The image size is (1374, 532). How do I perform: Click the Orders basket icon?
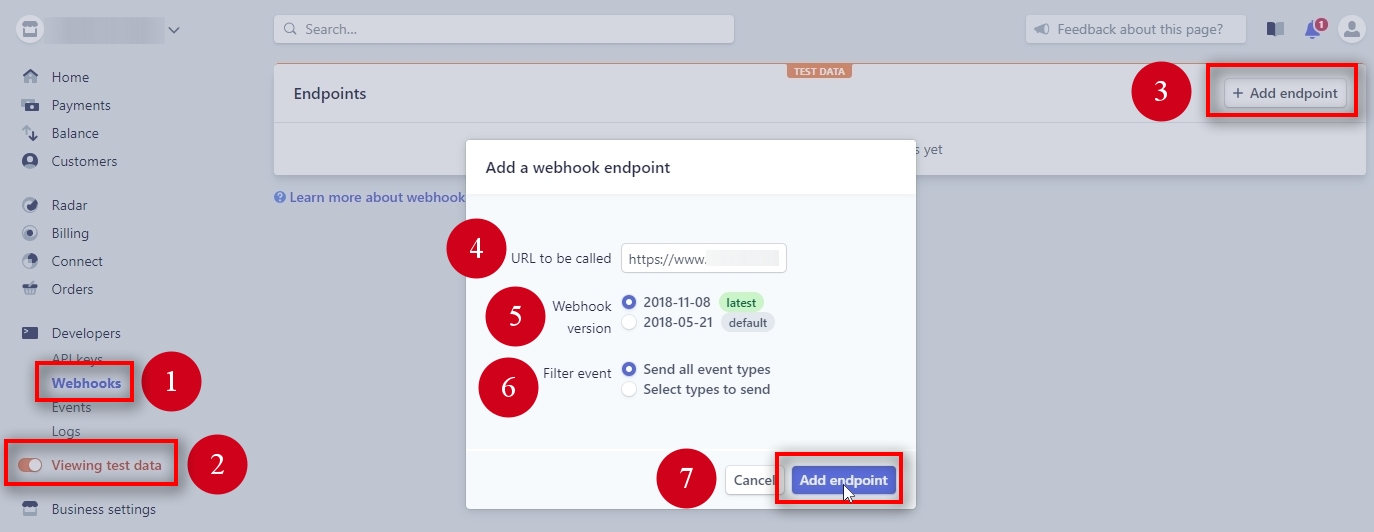pos(30,289)
